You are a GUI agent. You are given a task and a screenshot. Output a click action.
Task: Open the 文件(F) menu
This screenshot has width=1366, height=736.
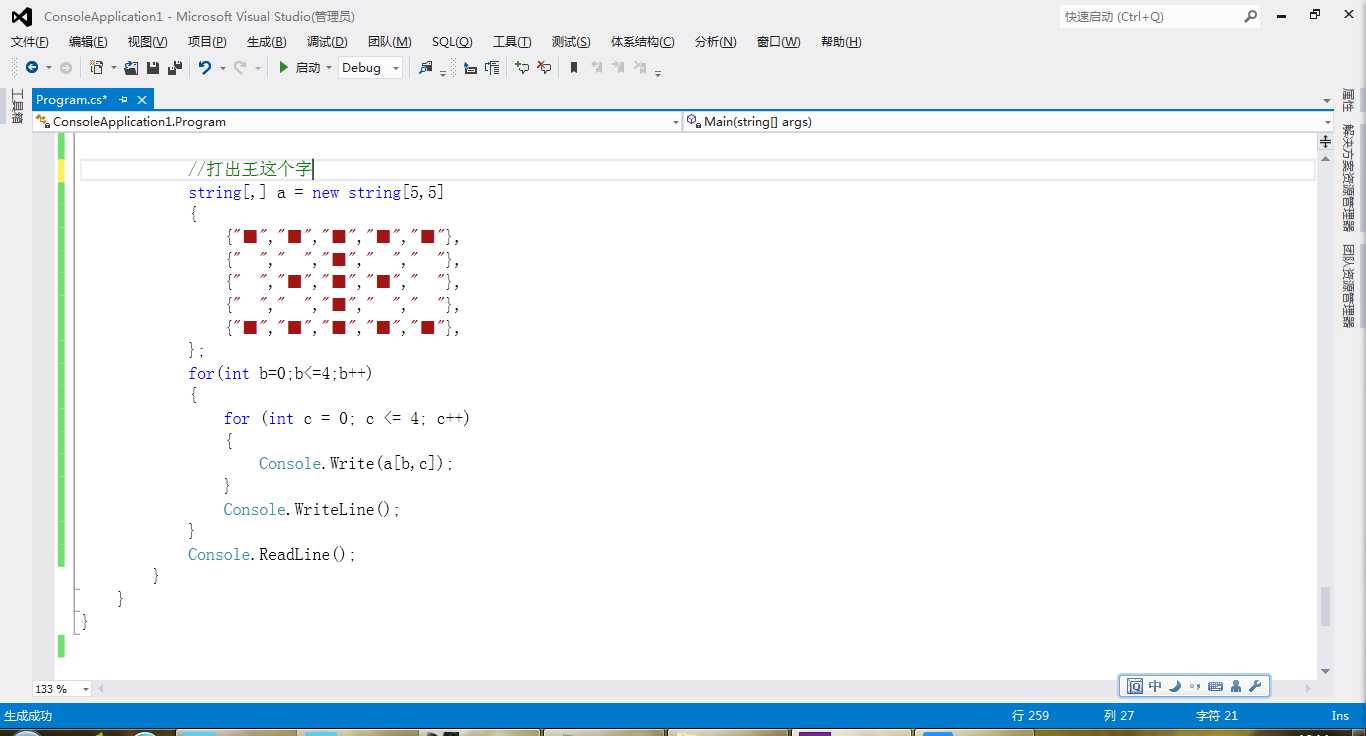(30, 41)
